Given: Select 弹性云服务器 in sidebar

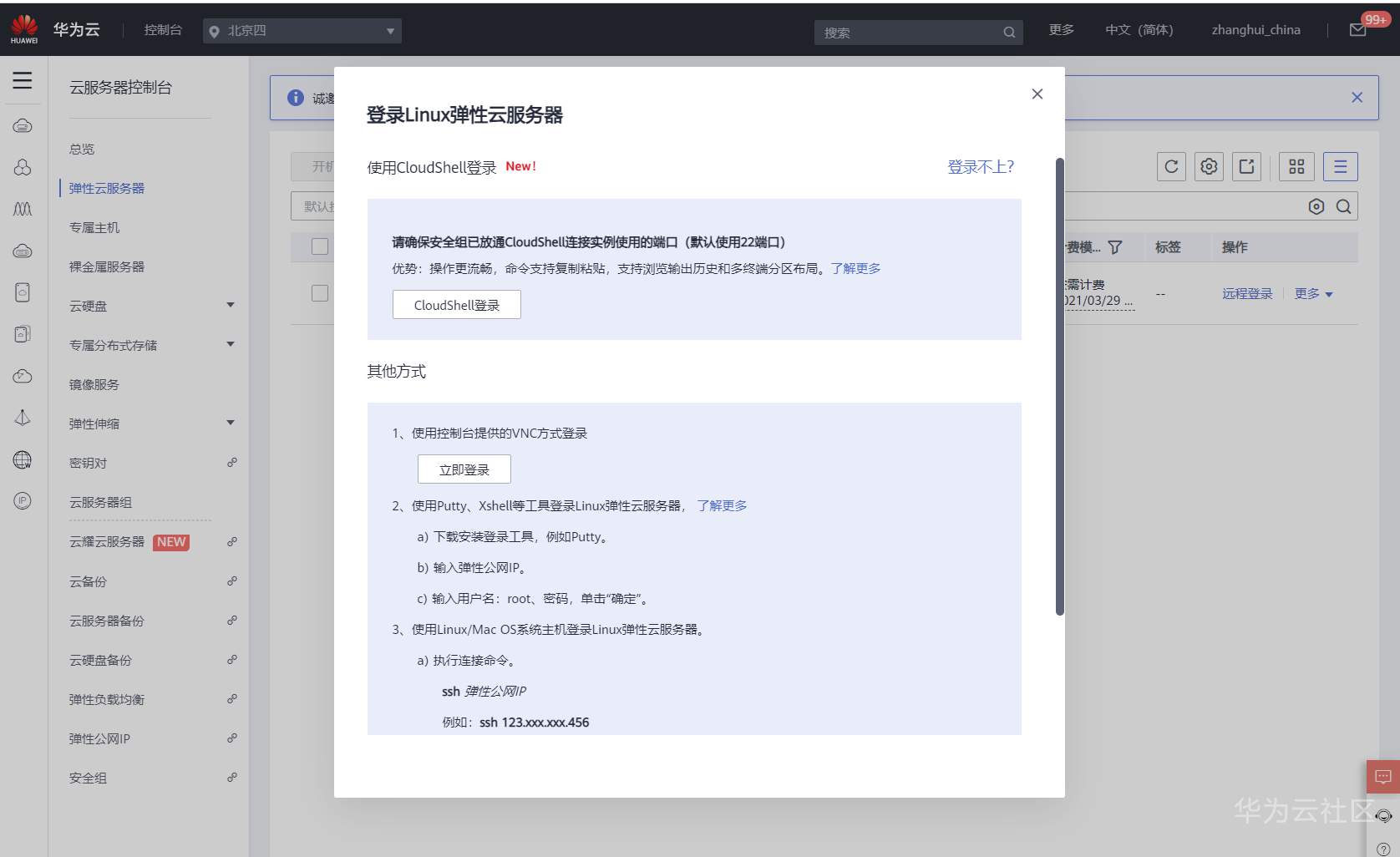Looking at the screenshot, I should tap(107, 189).
